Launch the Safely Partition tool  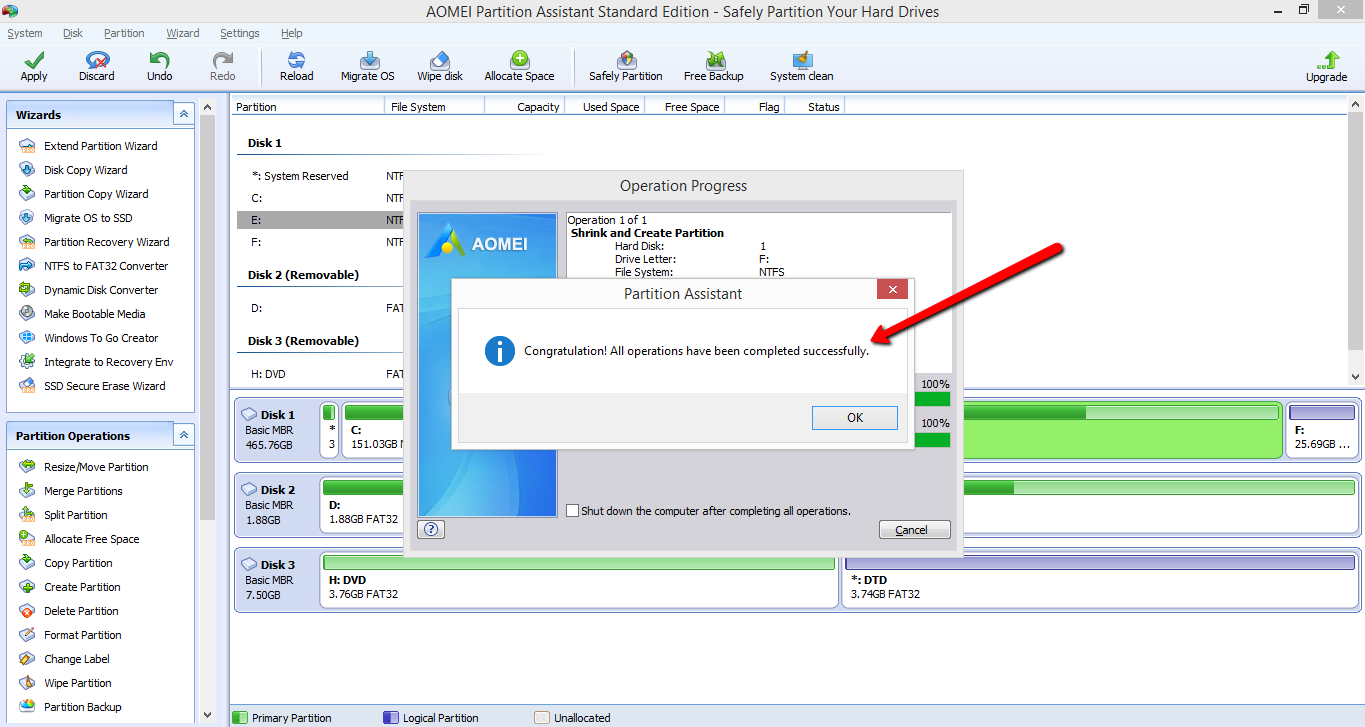(625, 66)
